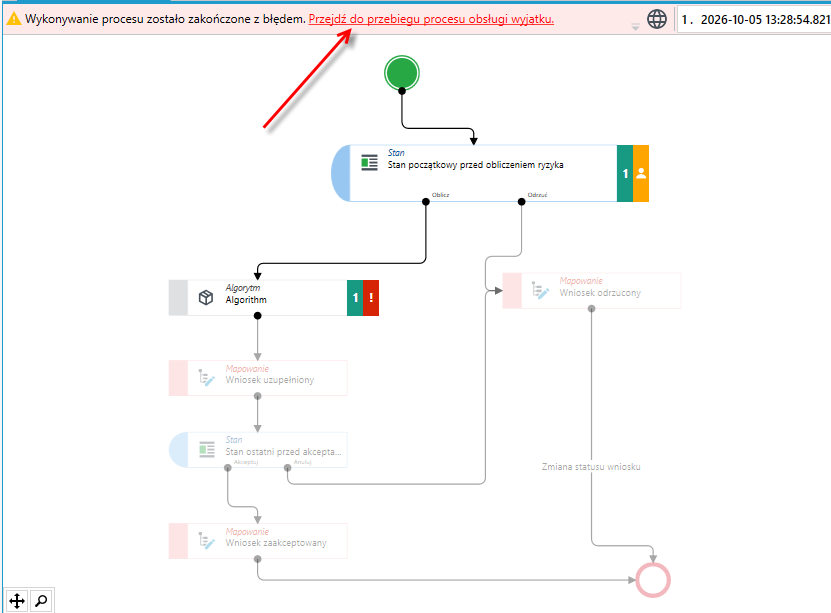Select 'Stan początkowy przed obliczeniem ryzyka' text

pos(475,165)
